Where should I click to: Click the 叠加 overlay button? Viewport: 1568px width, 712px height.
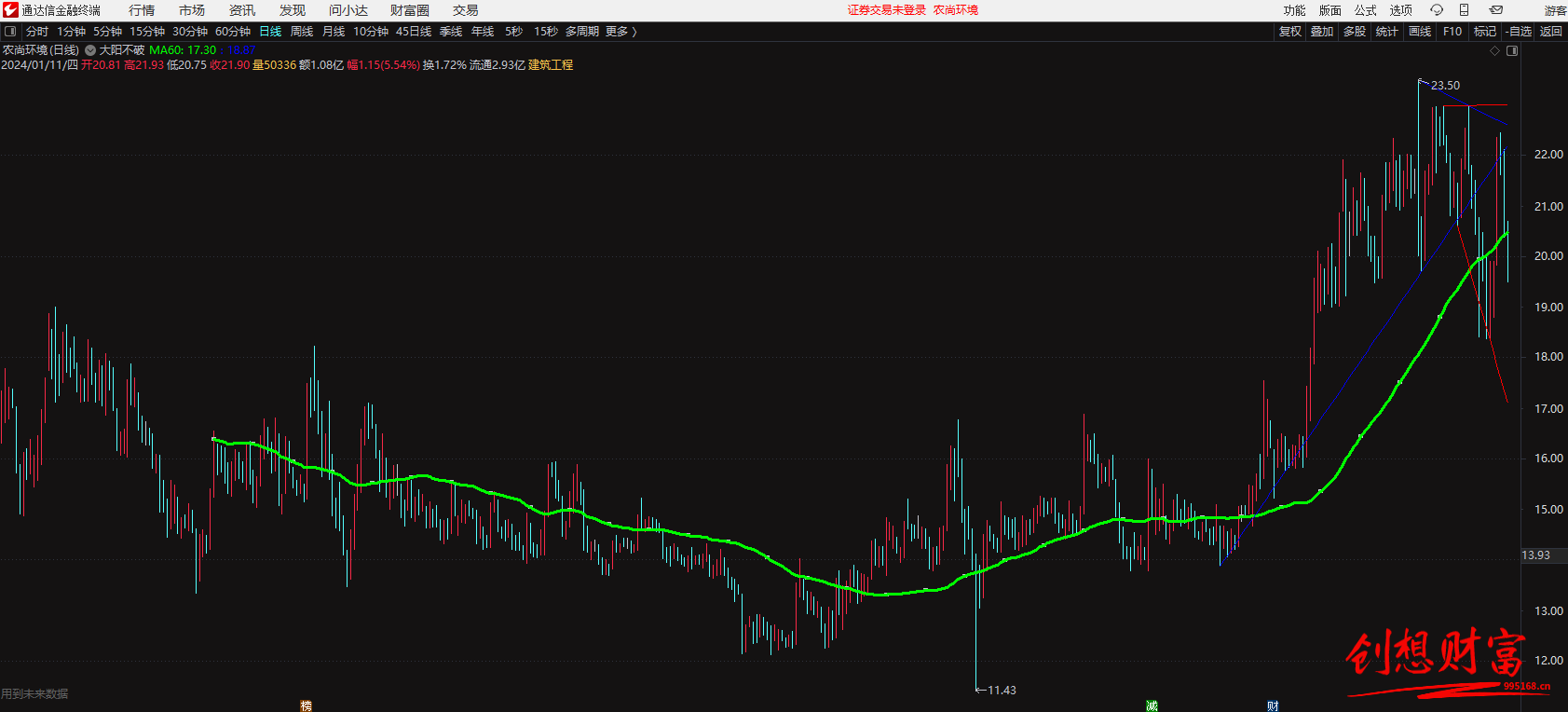coord(1322,32)
